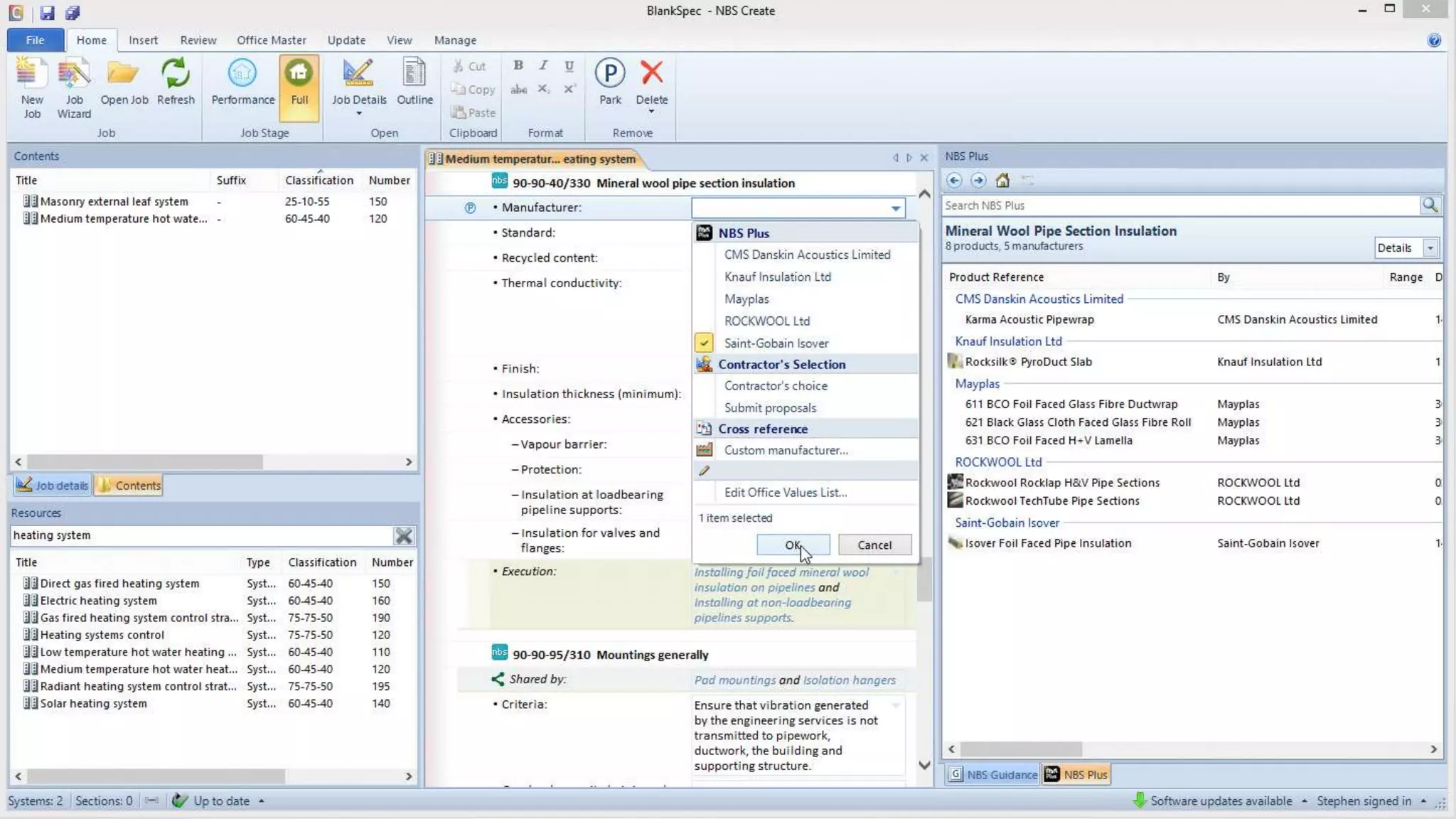The image size is (1456, 819).
Task: Click the NBS Plus home icon
Action: tap(1002, 181)
